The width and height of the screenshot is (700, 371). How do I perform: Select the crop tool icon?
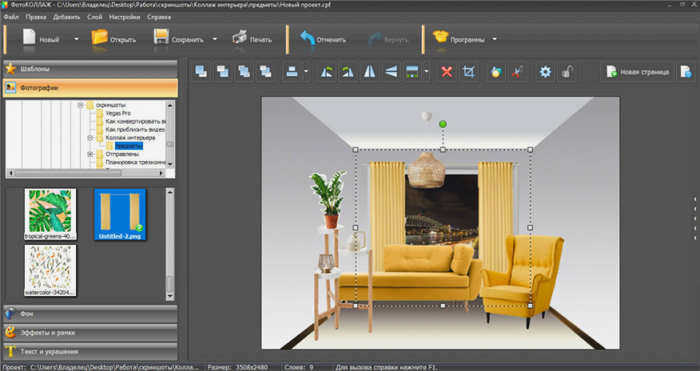click(x=469, y=71)
